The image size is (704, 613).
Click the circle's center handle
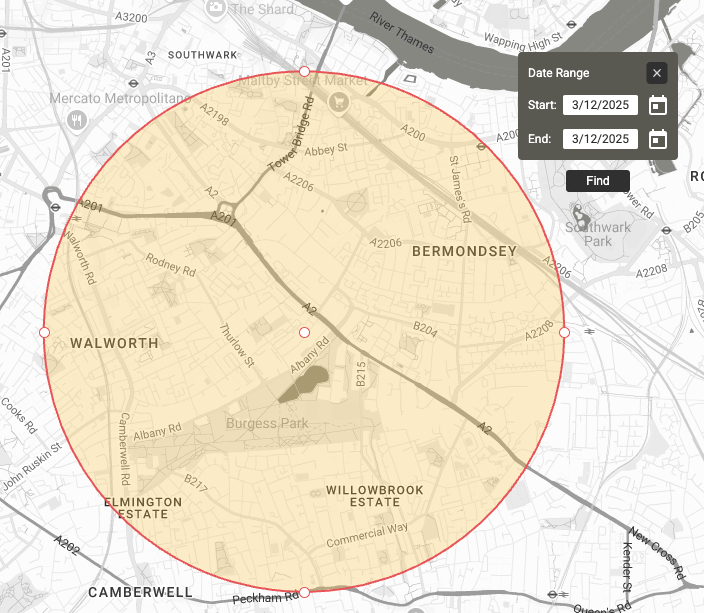pyautogui.click(x=305, y=332)
